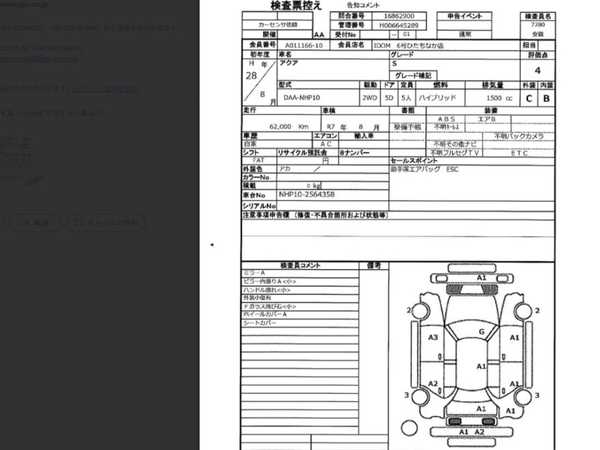Click the 通常 event type cell
Viewport: 600px width, 450px height.
(x=465, y=34)
